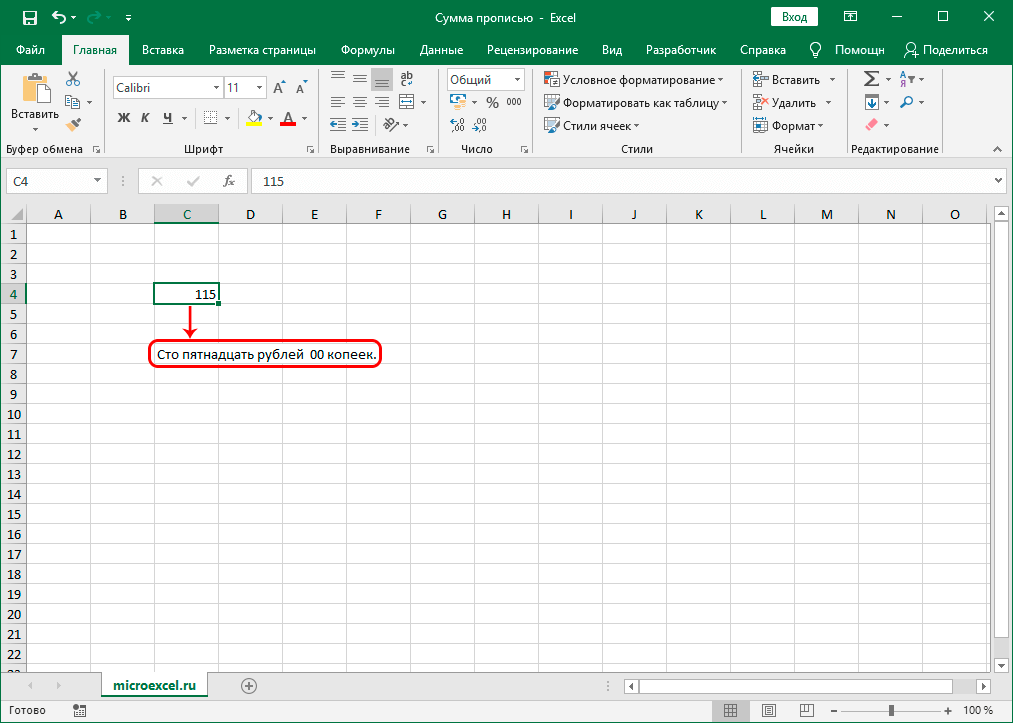Adjust the zoom slider handle

coord(891,710)
